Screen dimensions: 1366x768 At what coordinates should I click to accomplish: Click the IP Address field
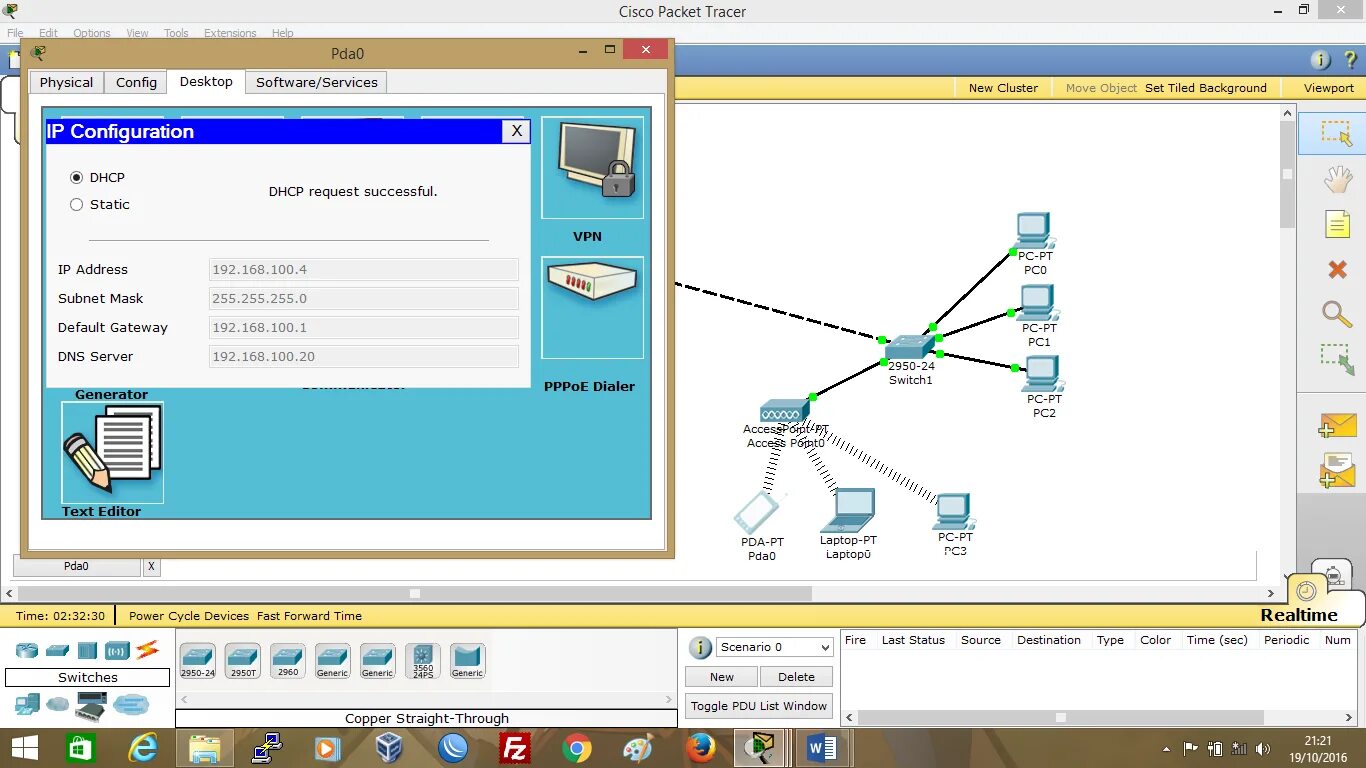(364, 269)
